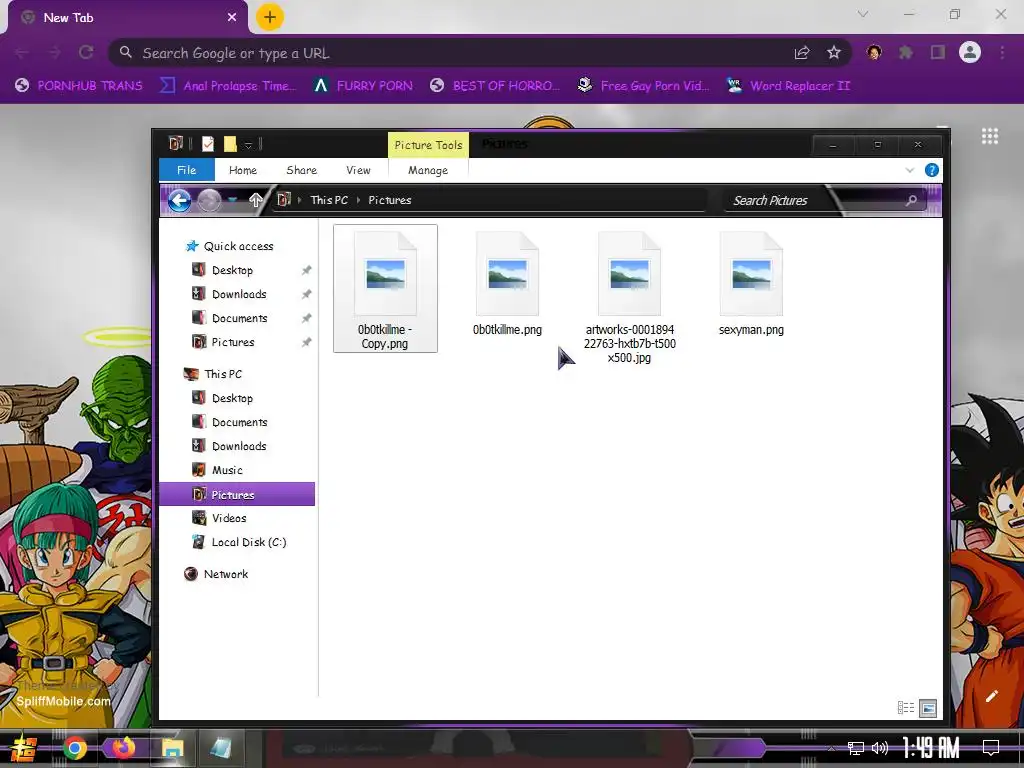
Task: Switch to details view layout
Action: (x=906, y=708)
